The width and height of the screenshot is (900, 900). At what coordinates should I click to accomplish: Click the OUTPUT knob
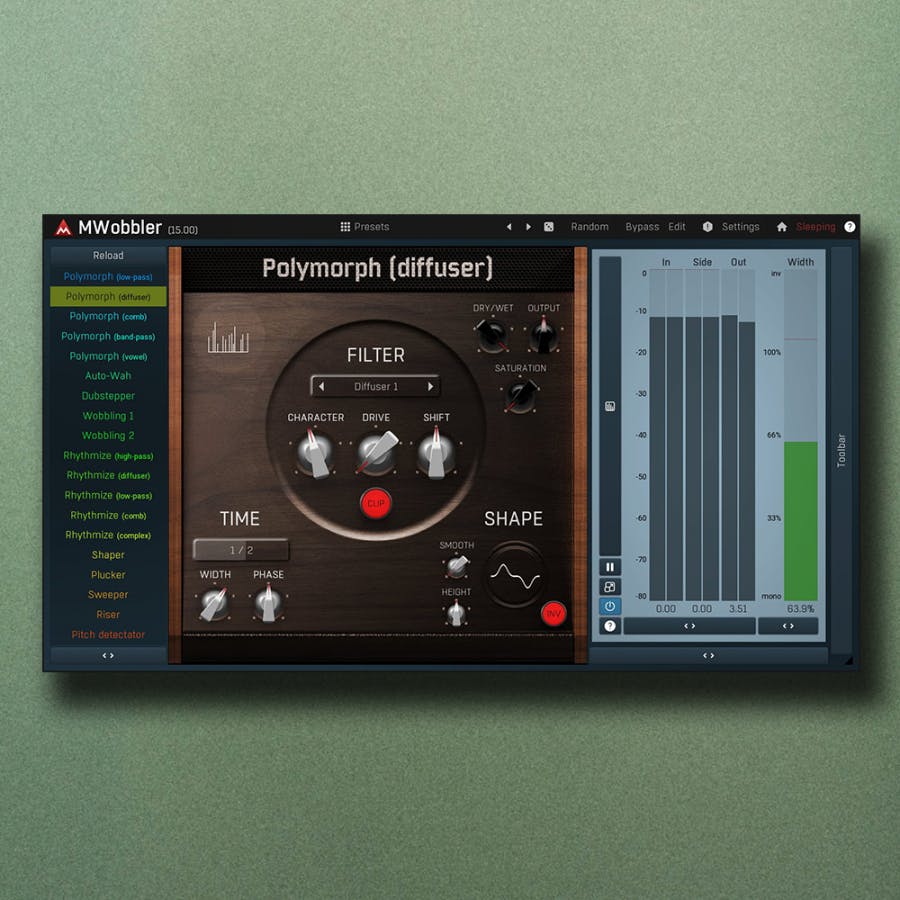click(543, 335)
